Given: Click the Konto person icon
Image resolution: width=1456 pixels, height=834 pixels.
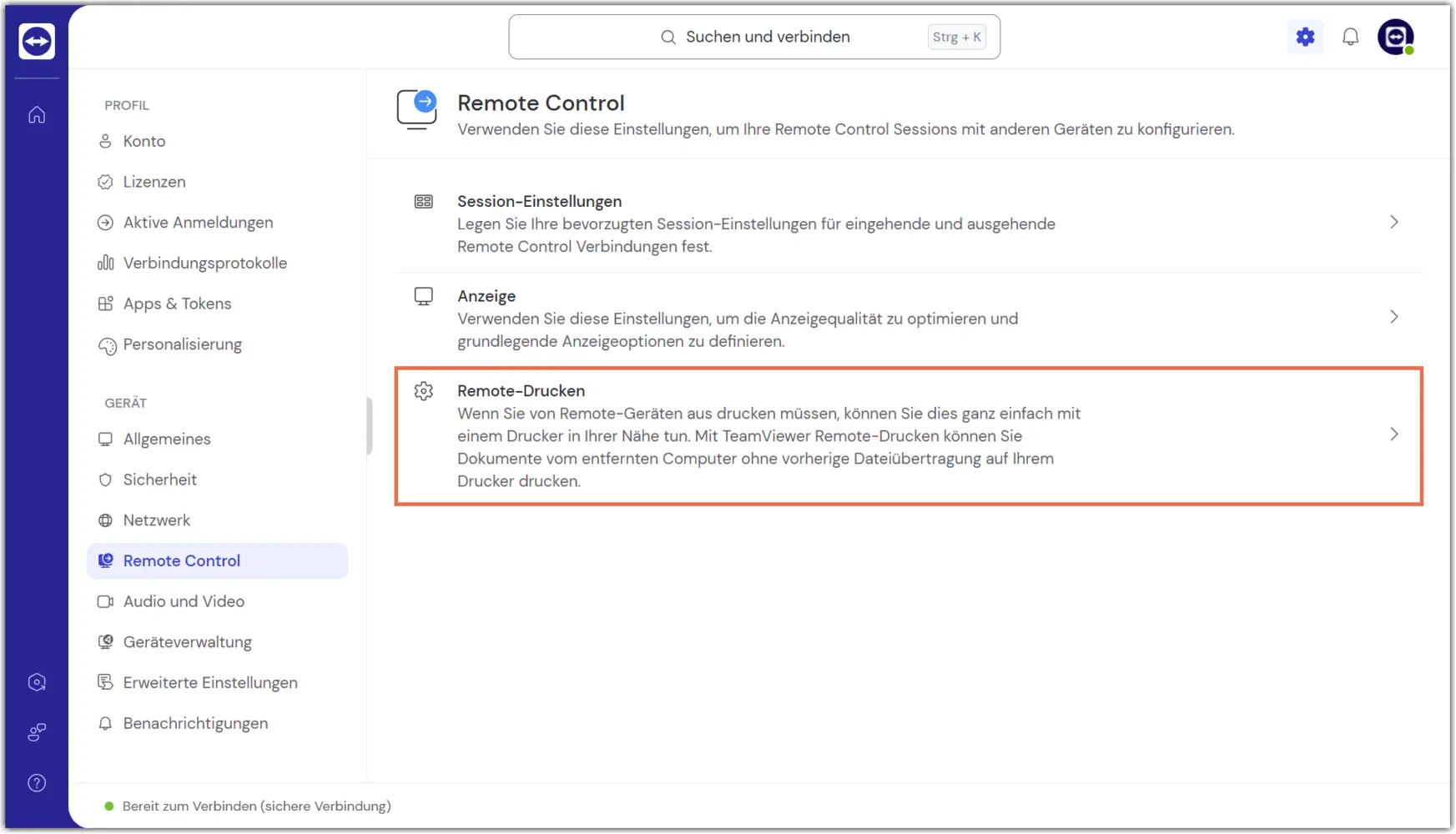Looking at the screenshot, I should [x=105, y=141].
